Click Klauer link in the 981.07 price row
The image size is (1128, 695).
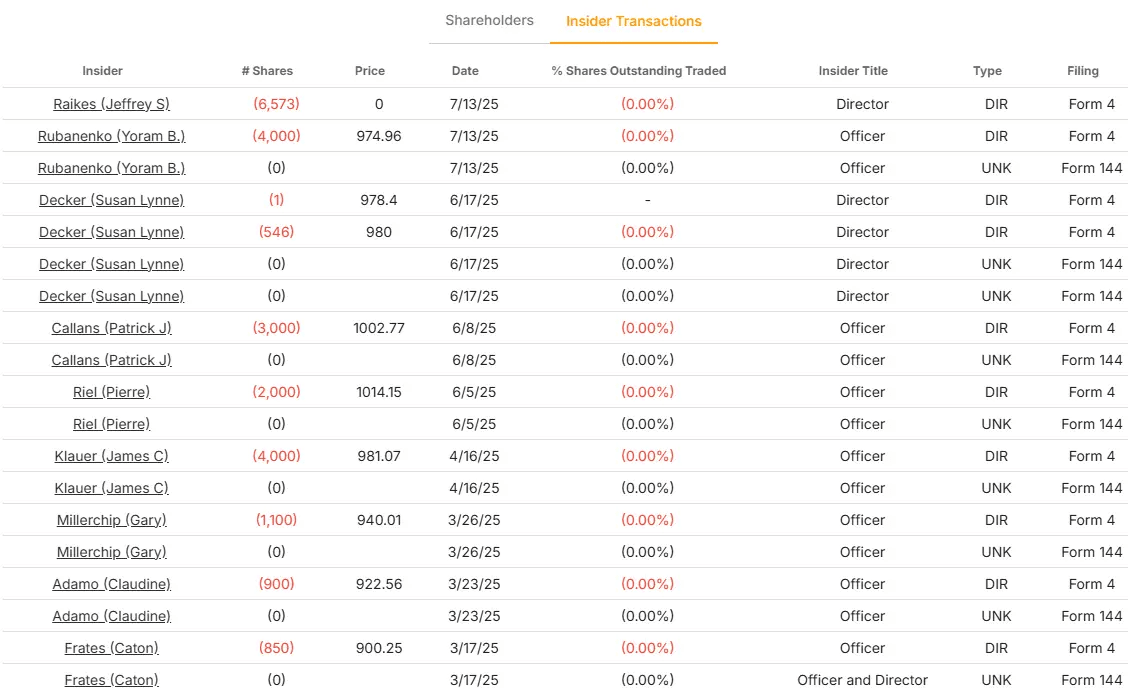pyautogui.click(x=111, y=456)
